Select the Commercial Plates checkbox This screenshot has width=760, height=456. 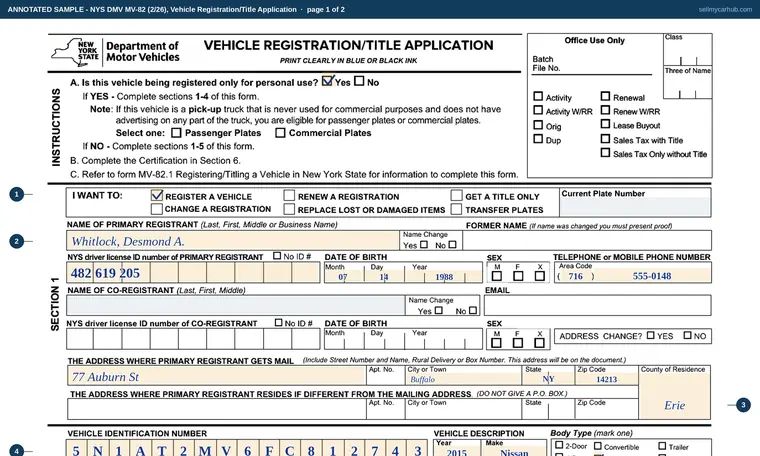pyautogui.click(x=280, y=132)
